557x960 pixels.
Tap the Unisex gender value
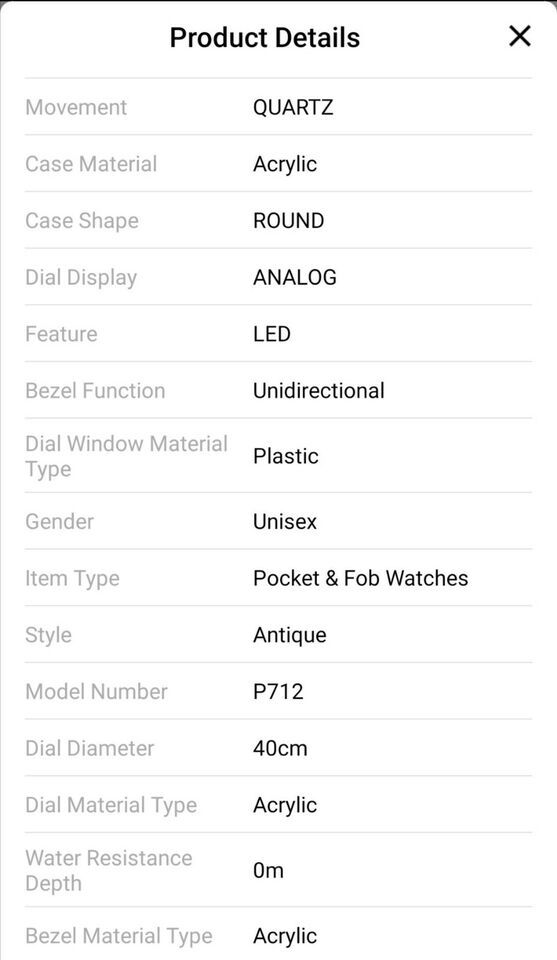pos(285,522)
